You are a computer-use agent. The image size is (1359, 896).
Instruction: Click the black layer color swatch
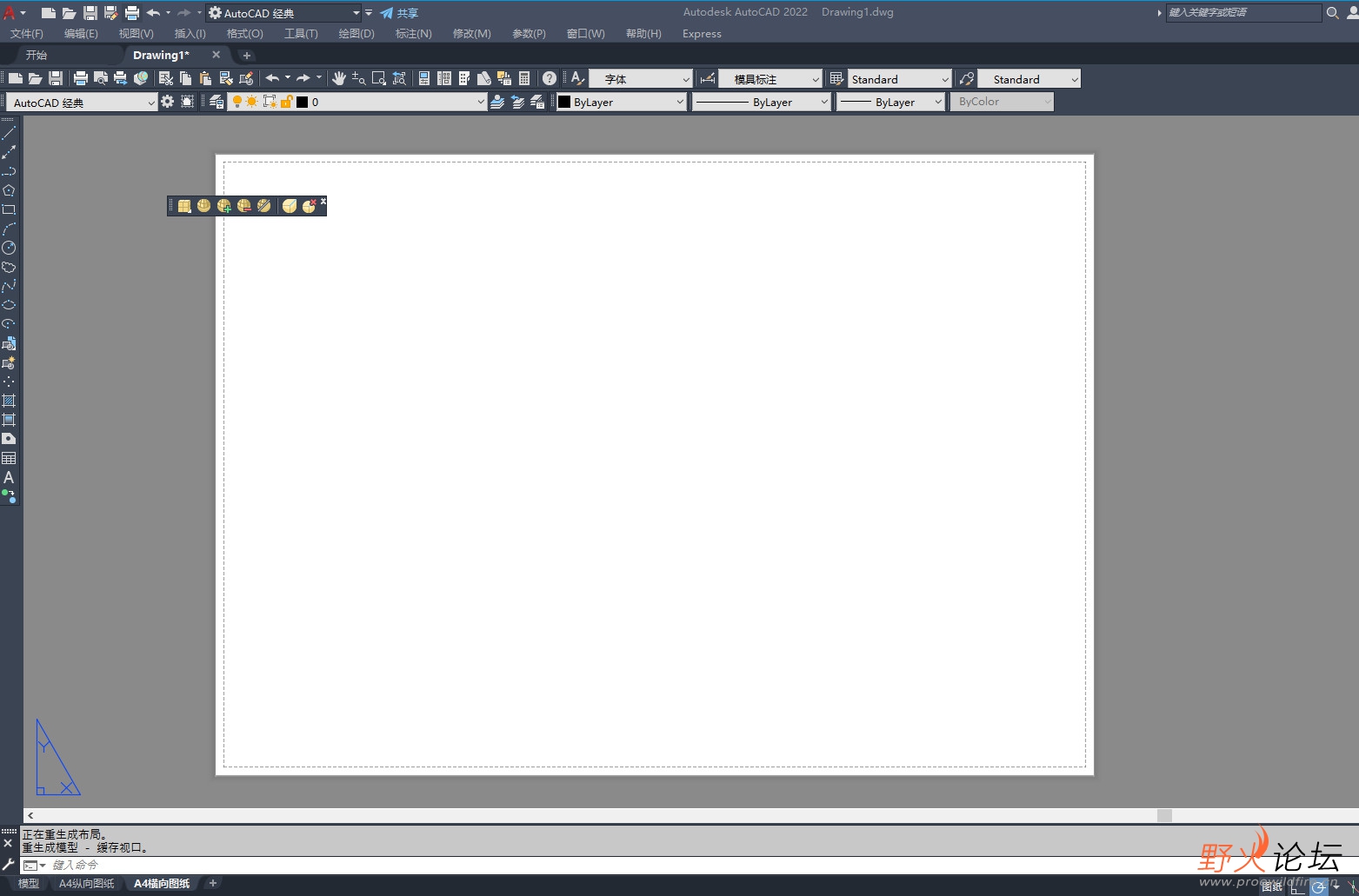coord(302,102)
